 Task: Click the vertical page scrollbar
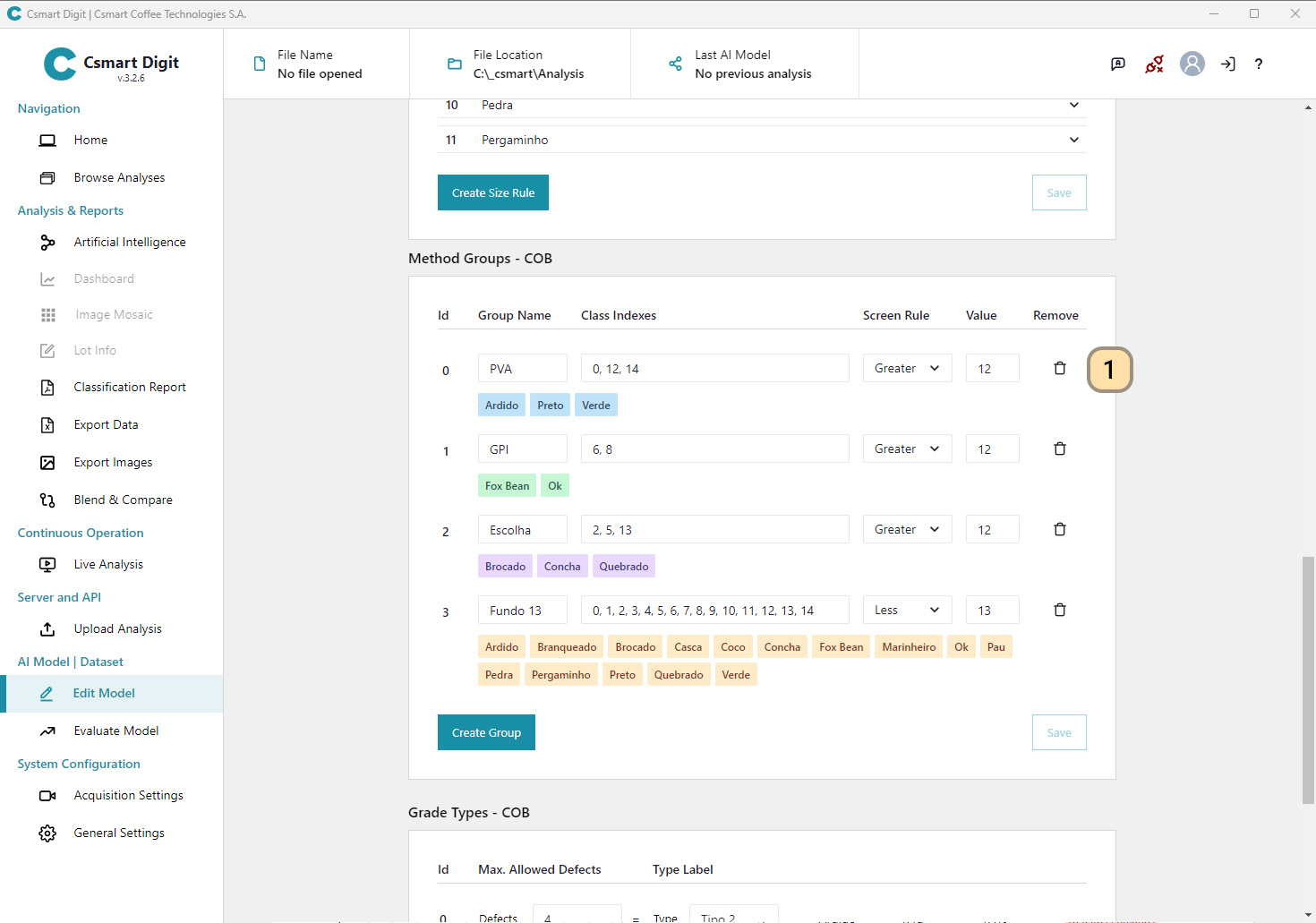[1308, 679]
